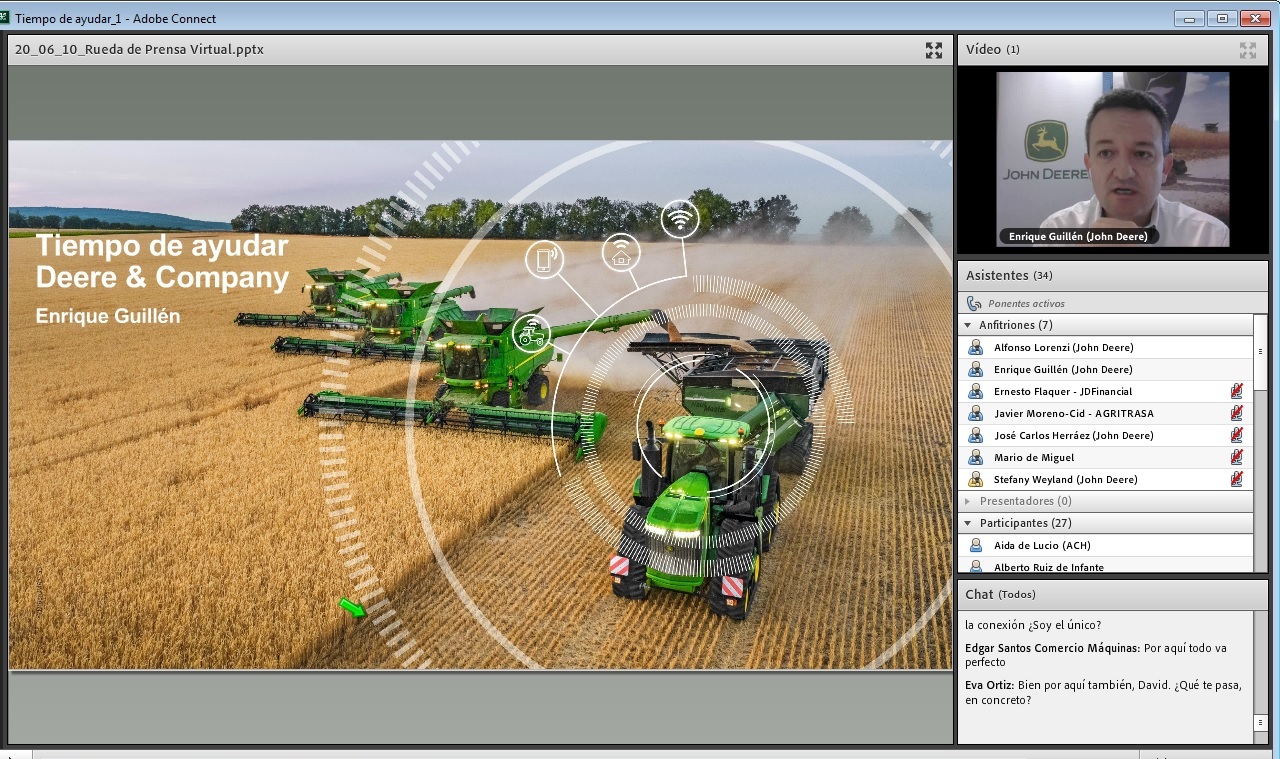Select Alfonso Lorenzi (John Deere) in attendees
1280x759 pixels.
(x=1106, y=348)
